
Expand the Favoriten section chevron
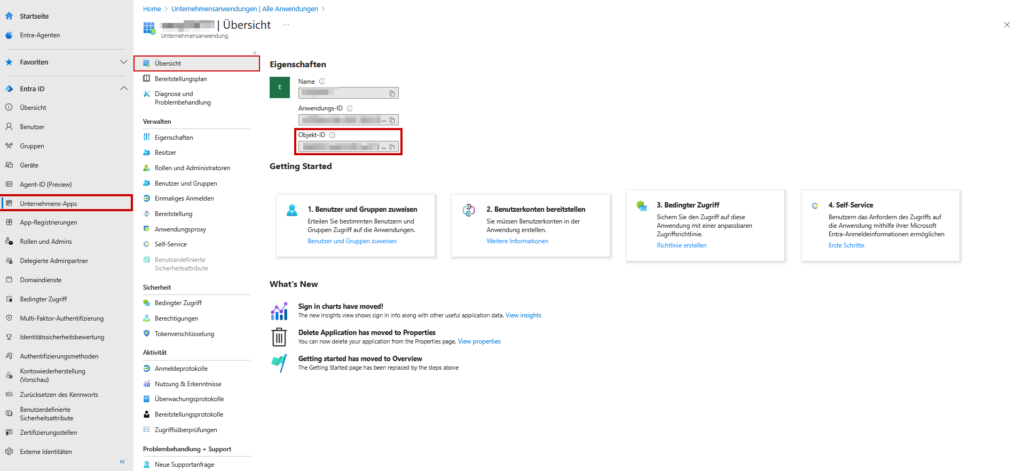click(x=123, y=62)
